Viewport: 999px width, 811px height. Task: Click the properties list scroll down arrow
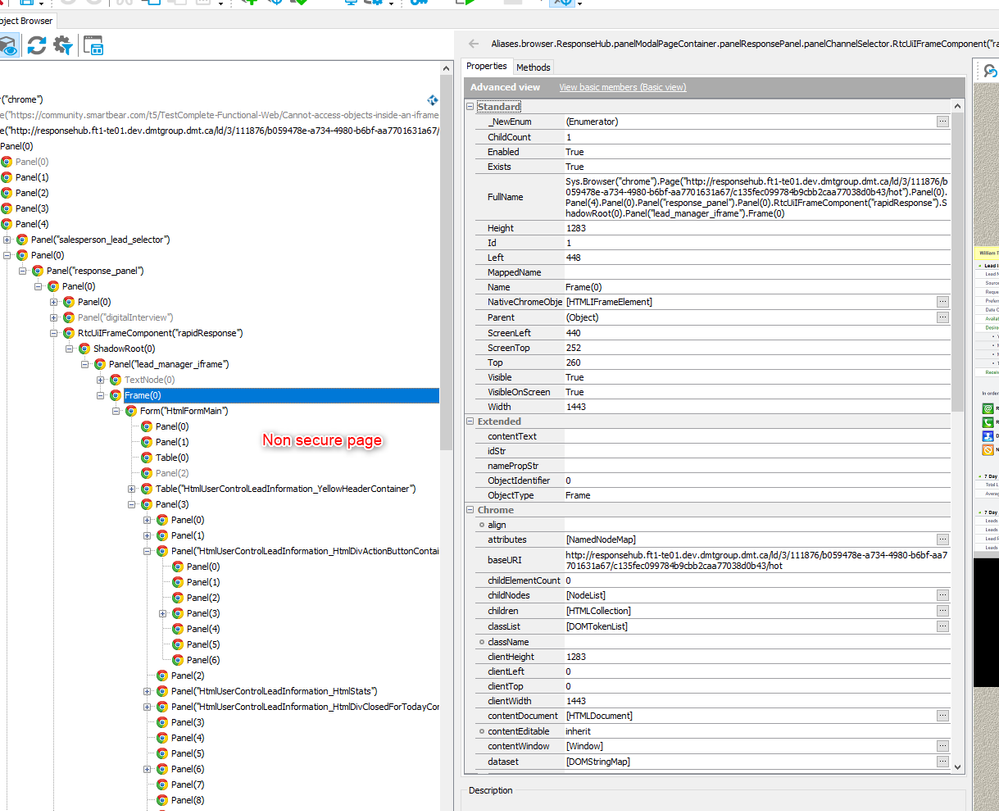pyautogui.click(x=958, y=767)
